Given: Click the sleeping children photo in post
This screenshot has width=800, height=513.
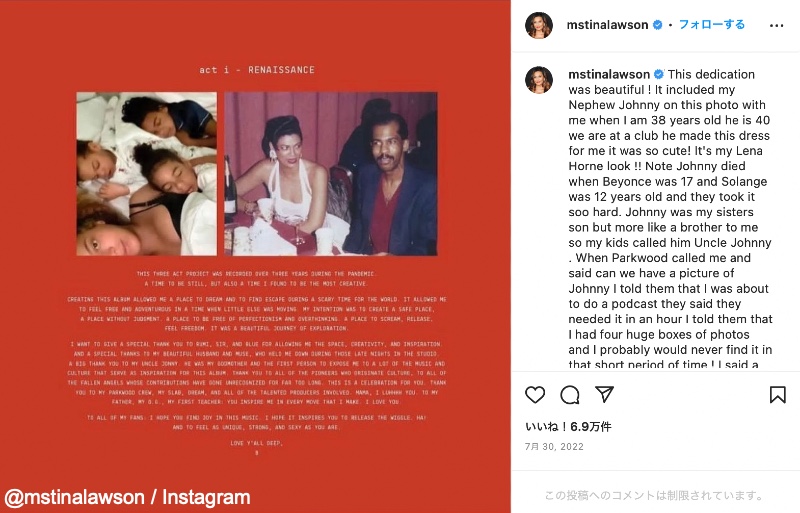Looking at the screenshot, I should click(x=146, y=174).
